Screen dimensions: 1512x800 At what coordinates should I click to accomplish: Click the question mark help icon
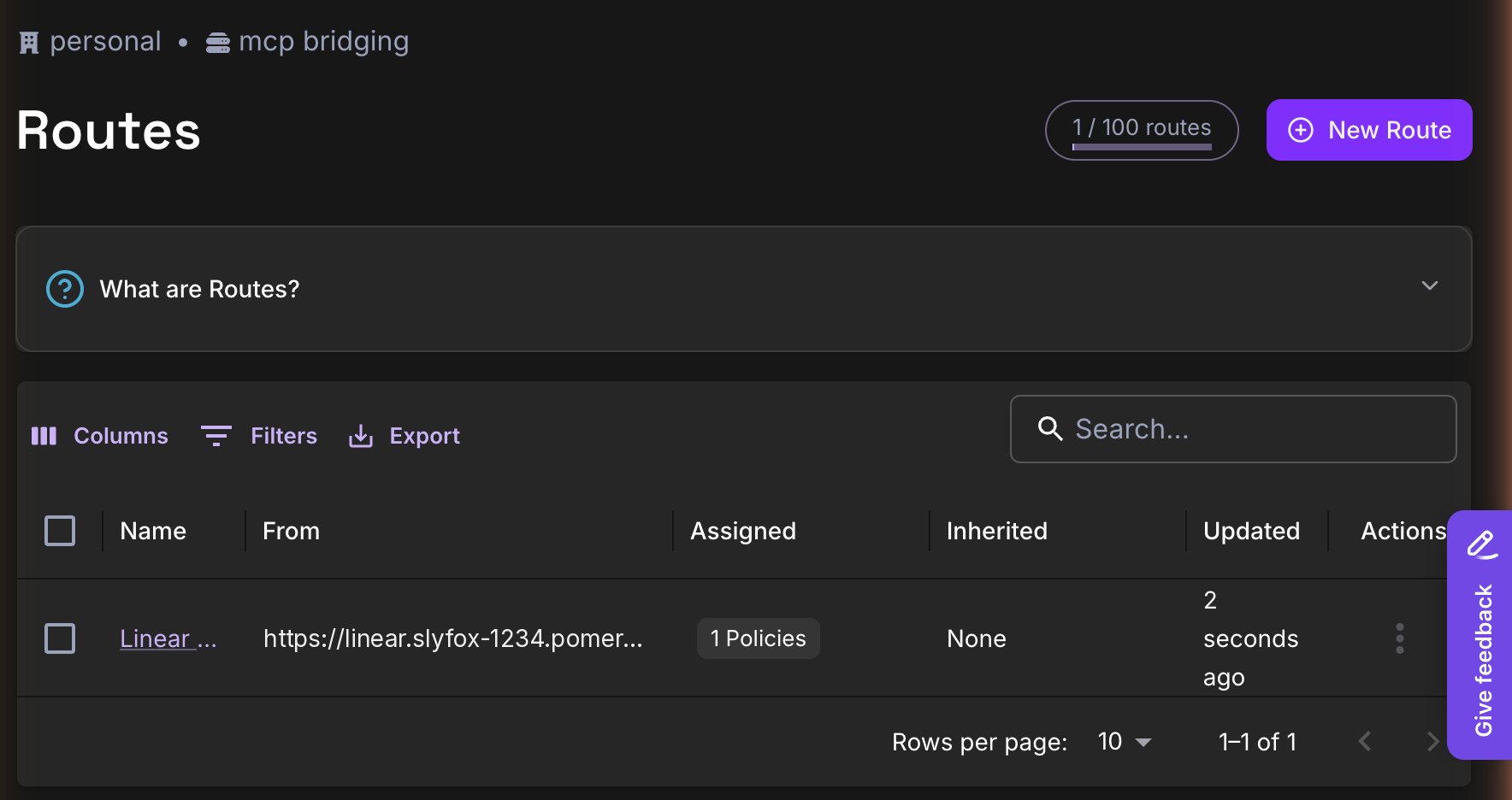coord(65,289)
